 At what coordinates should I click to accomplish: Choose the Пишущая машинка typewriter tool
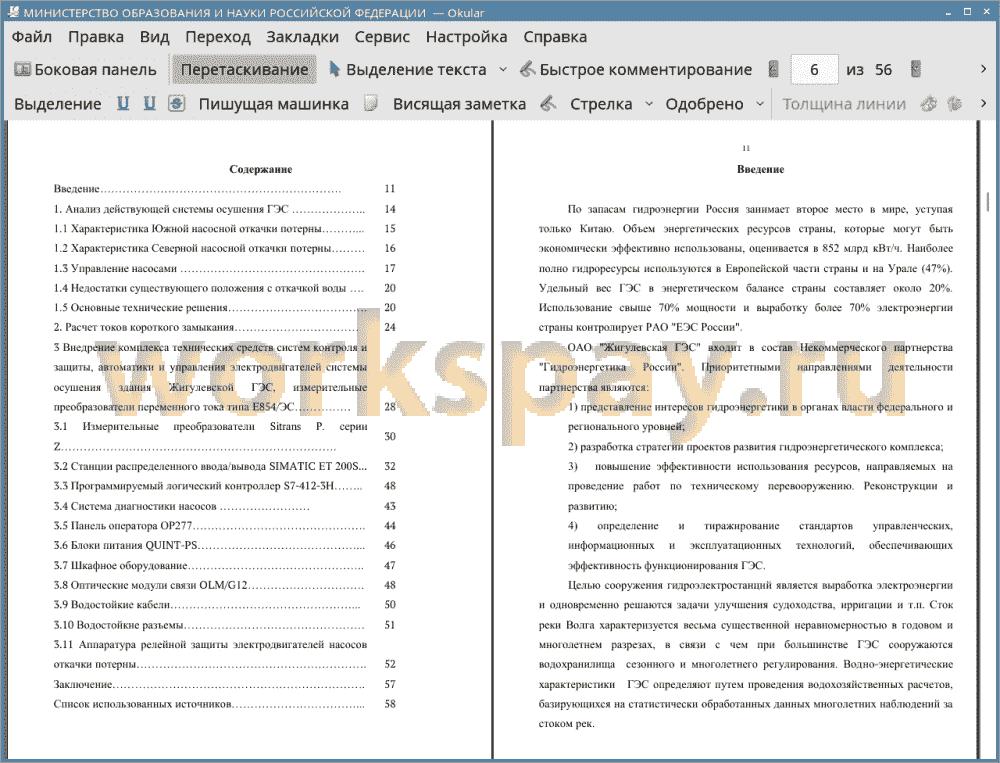(274, 104)
